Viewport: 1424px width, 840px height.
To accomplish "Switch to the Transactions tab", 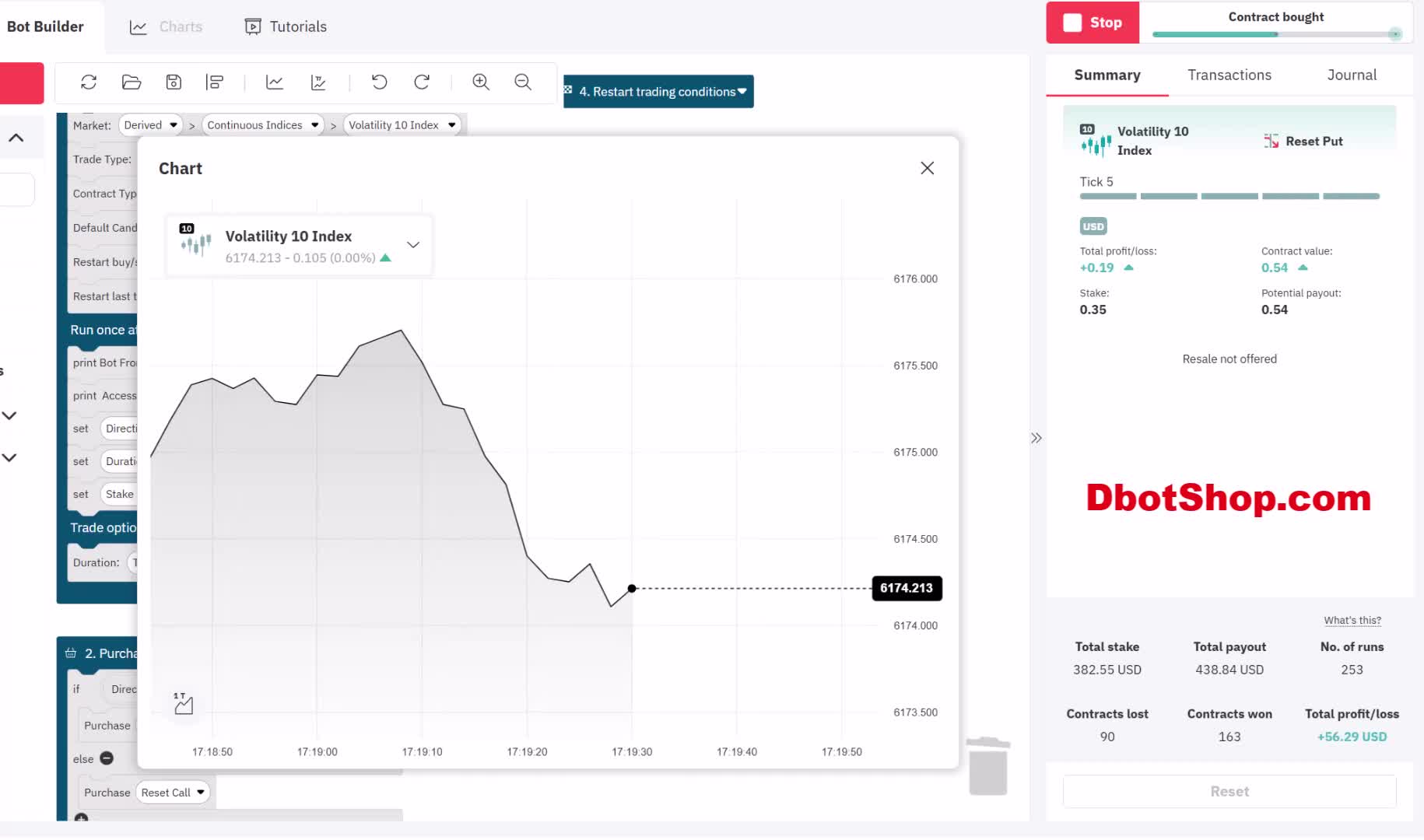I will [x=1229, y=75].
